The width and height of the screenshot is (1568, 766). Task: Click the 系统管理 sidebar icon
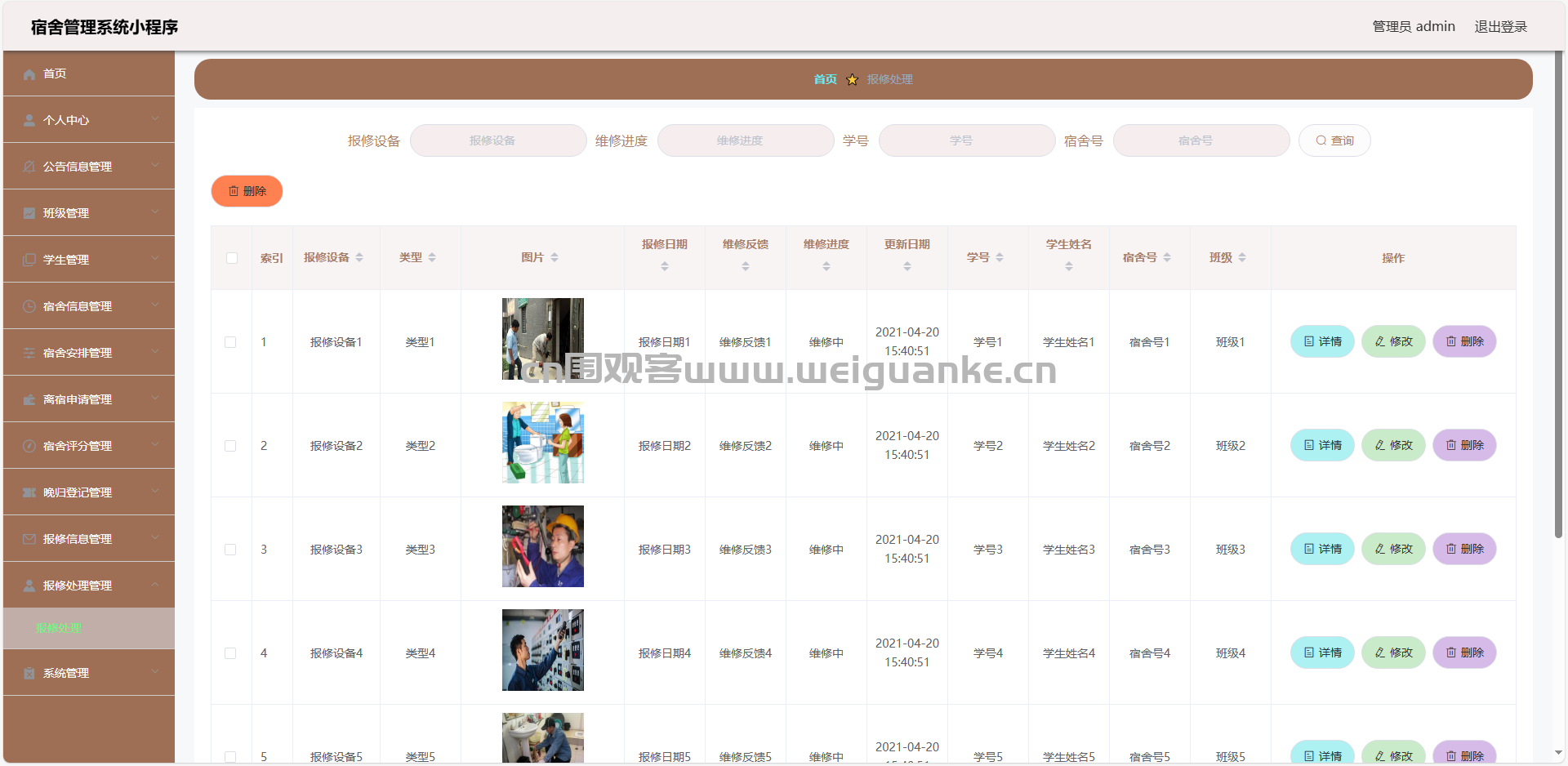click(29, 674)
